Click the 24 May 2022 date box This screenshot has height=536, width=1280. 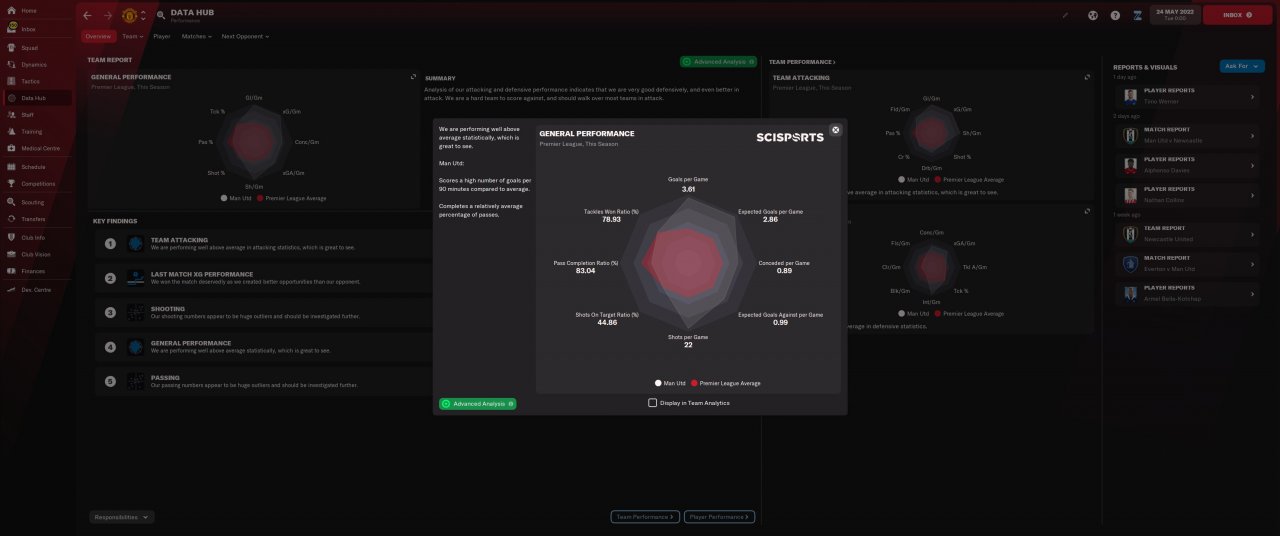click(x=1174, y=15)
